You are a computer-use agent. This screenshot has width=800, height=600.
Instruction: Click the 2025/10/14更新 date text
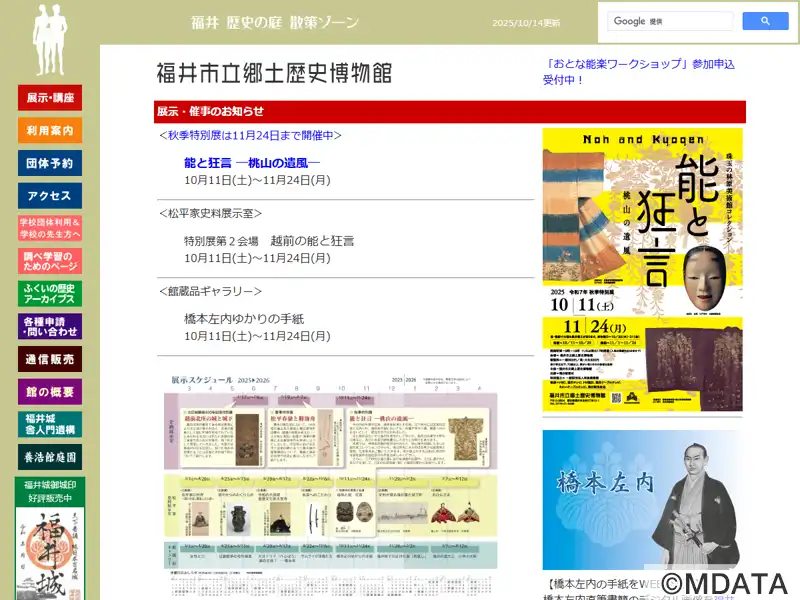(x=526, y=23)
